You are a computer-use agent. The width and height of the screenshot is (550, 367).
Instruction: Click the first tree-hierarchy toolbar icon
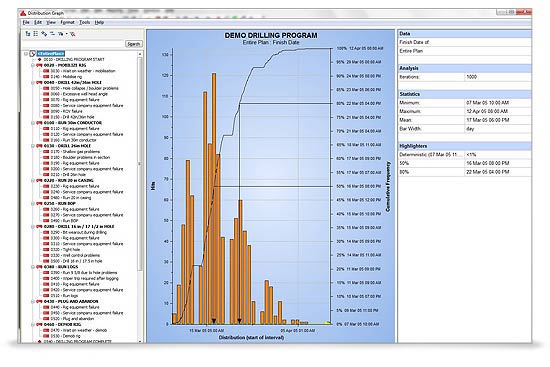(28, 34)
